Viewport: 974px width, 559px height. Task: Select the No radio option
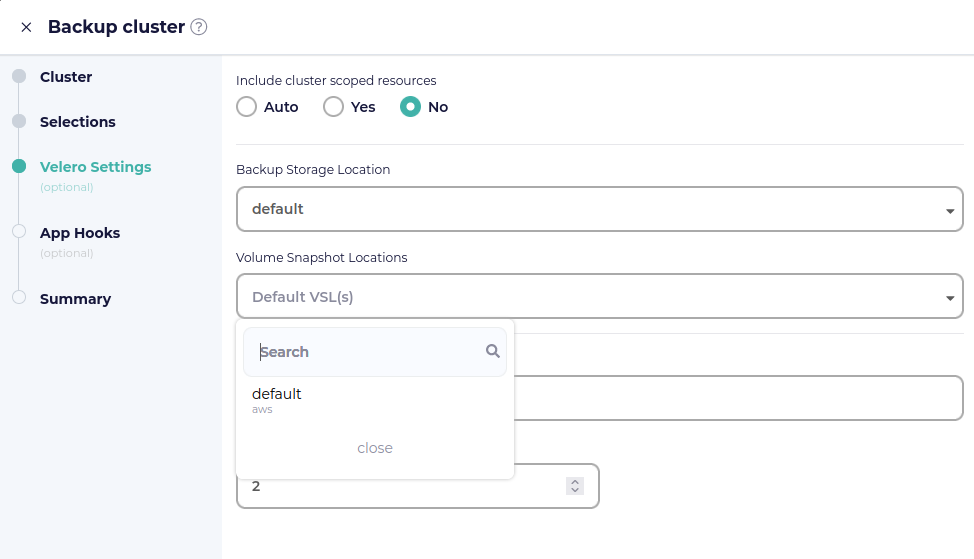click(x=410, y=107)
